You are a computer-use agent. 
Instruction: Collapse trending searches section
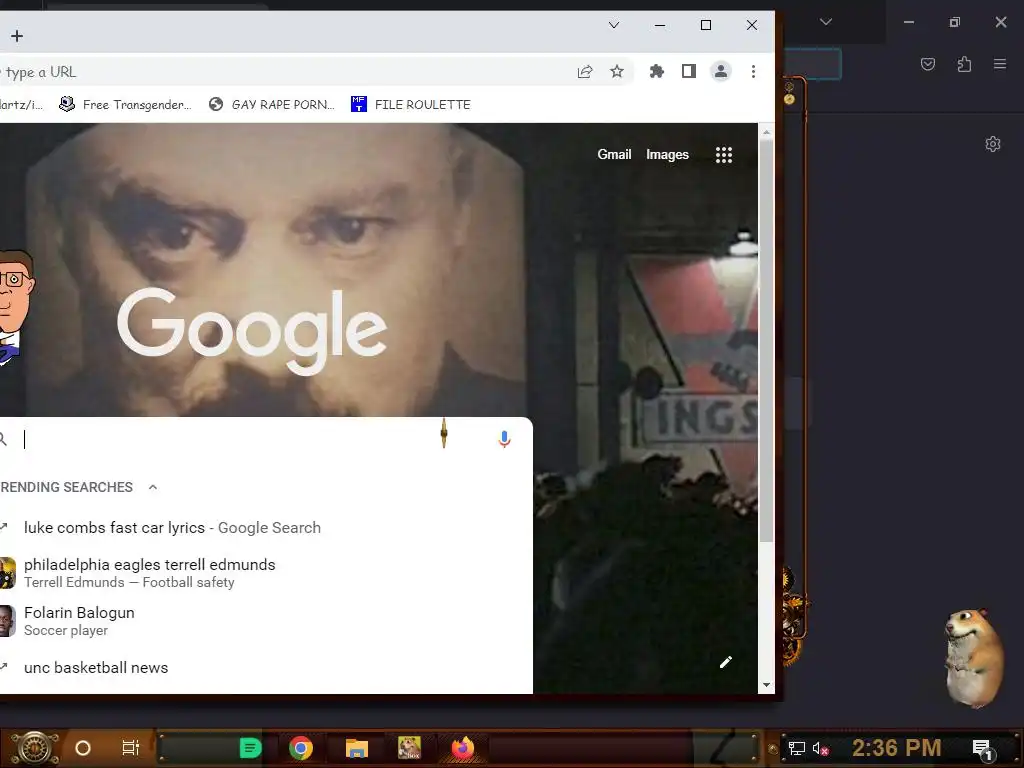[153, 487]
